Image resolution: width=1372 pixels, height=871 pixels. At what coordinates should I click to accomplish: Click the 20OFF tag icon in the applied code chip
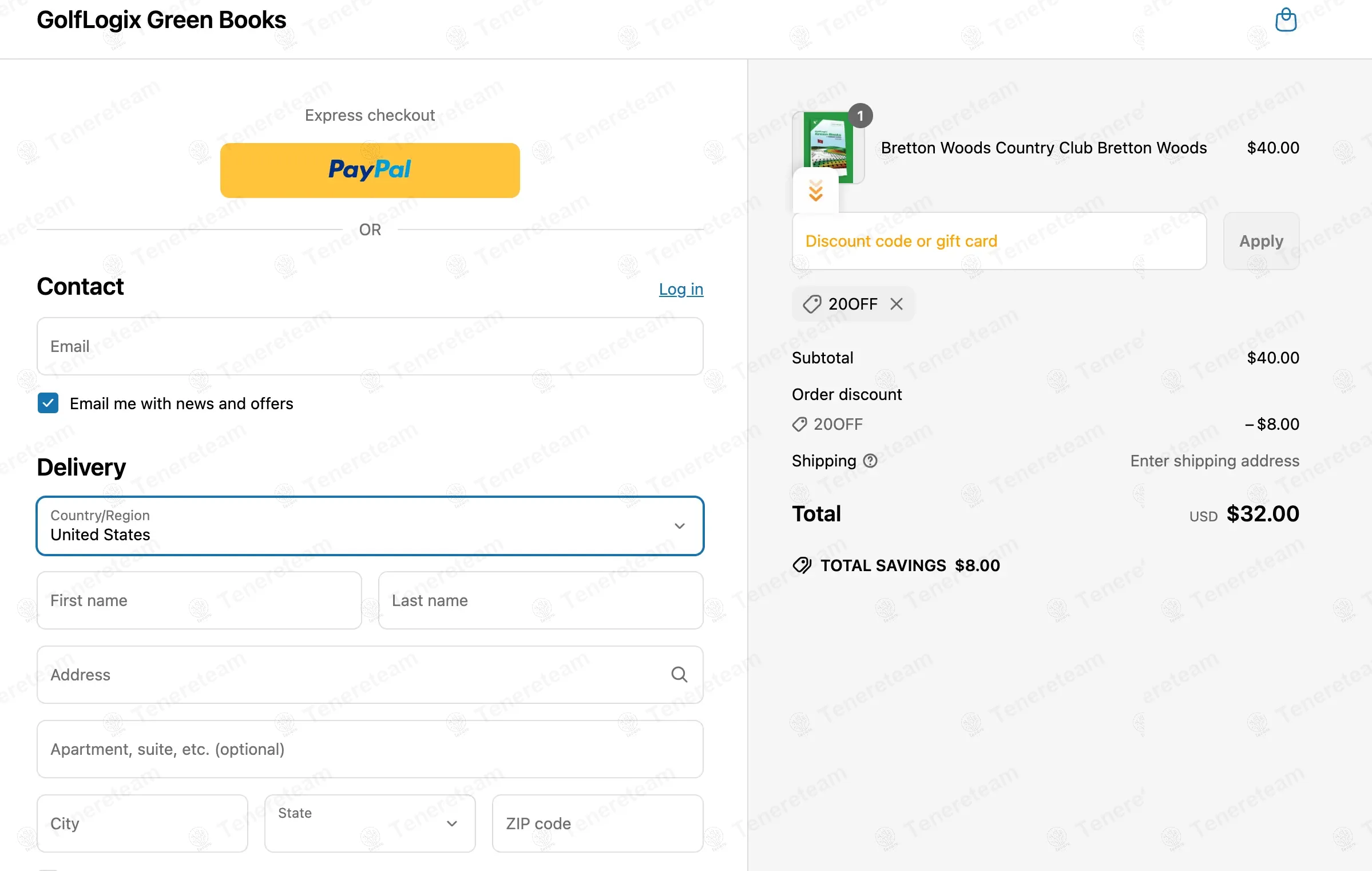[812, 304]
